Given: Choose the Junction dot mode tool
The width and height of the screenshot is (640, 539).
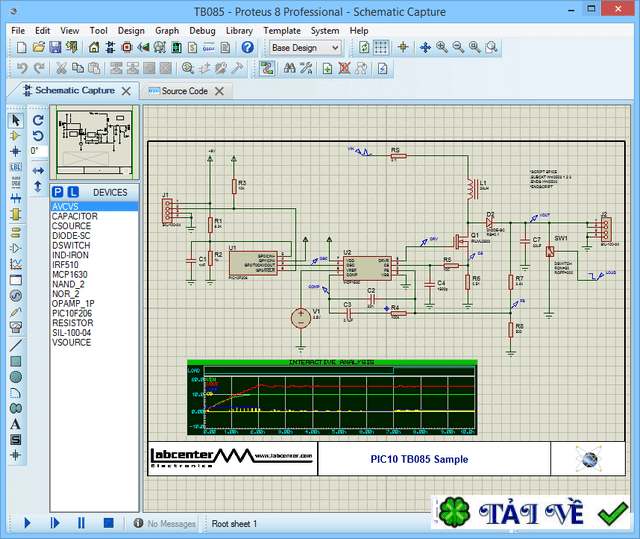Looking at the screenshot, I should [x=16, y=152].
